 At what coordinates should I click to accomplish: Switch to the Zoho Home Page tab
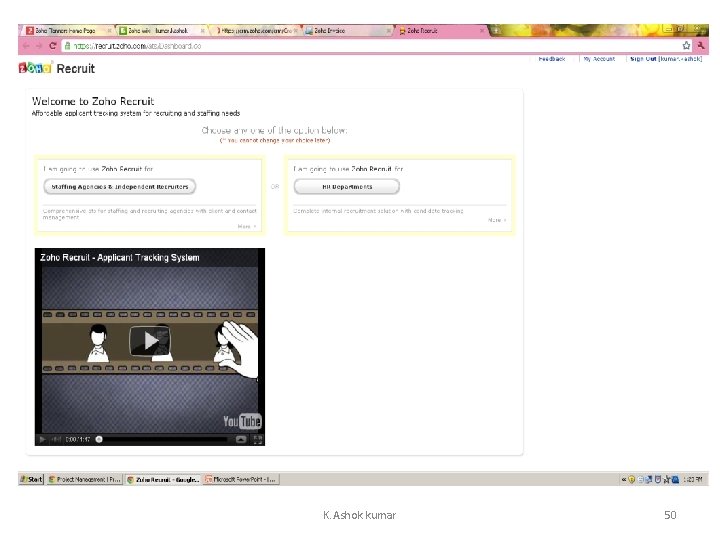pyautogui.click(x=67, y=31)
